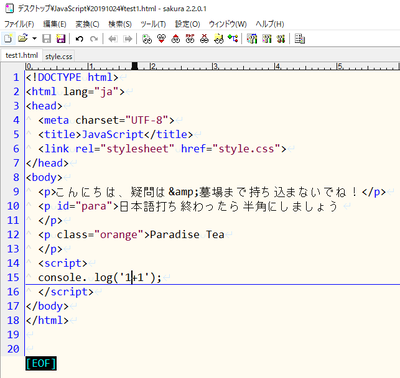
Task: Click line number 12 in the gutter
Action: point(13,235)
